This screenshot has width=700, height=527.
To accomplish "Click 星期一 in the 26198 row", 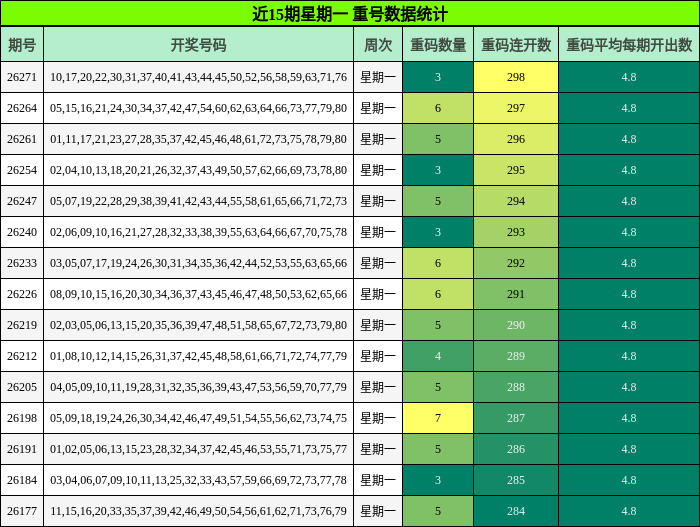I will 378,418.
